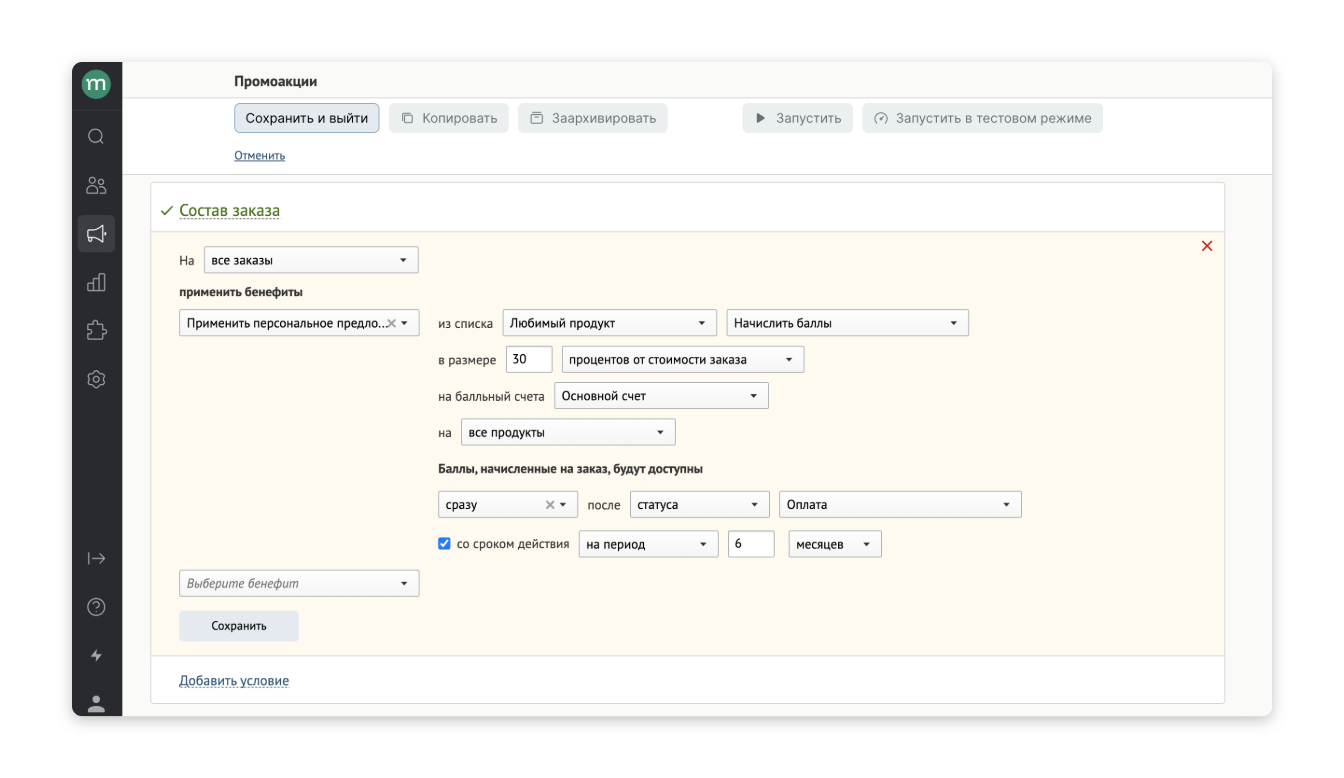Open the puzzle integrations icon
This screenshot has width=1344, height=778.
pyautogui.click(x=96, y=331)
